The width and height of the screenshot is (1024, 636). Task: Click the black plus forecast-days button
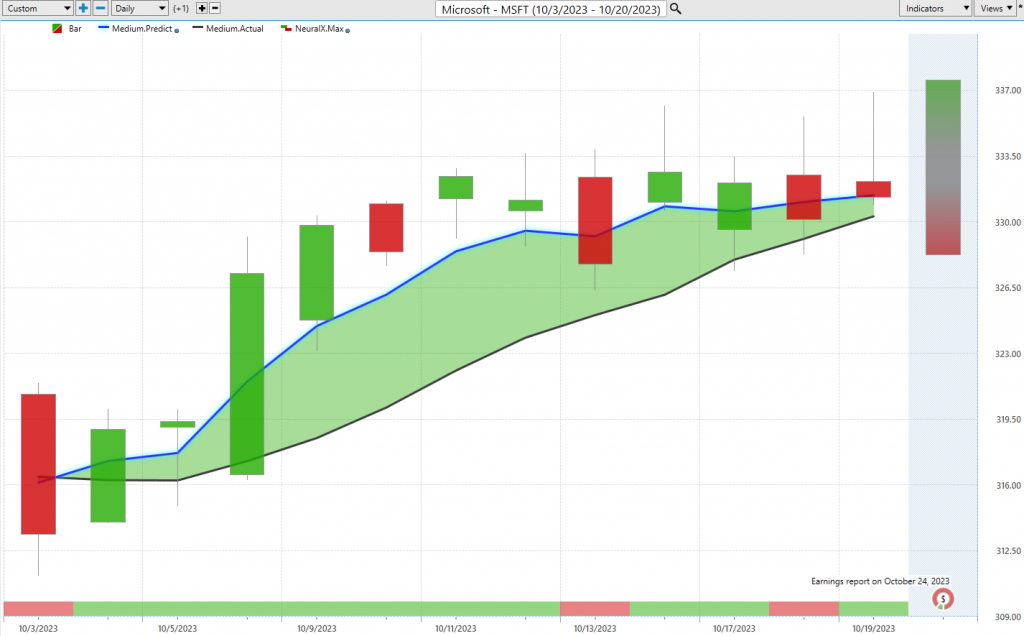coord(202,8)
